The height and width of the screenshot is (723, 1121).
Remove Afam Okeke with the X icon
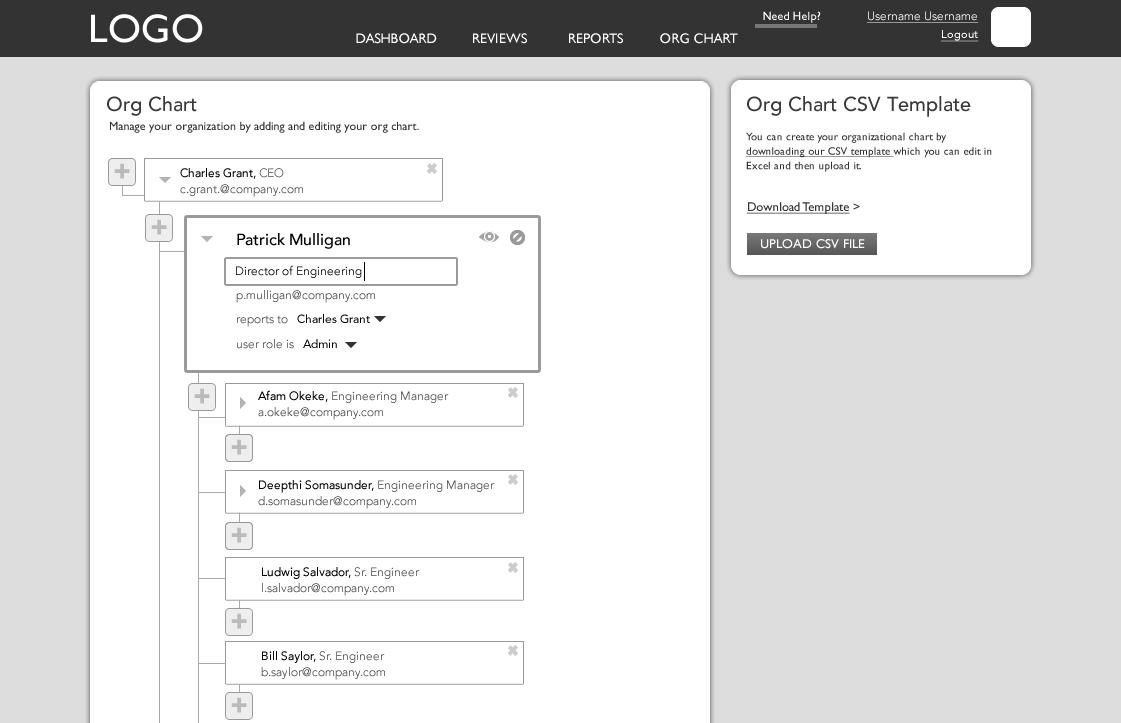(513, 393)
